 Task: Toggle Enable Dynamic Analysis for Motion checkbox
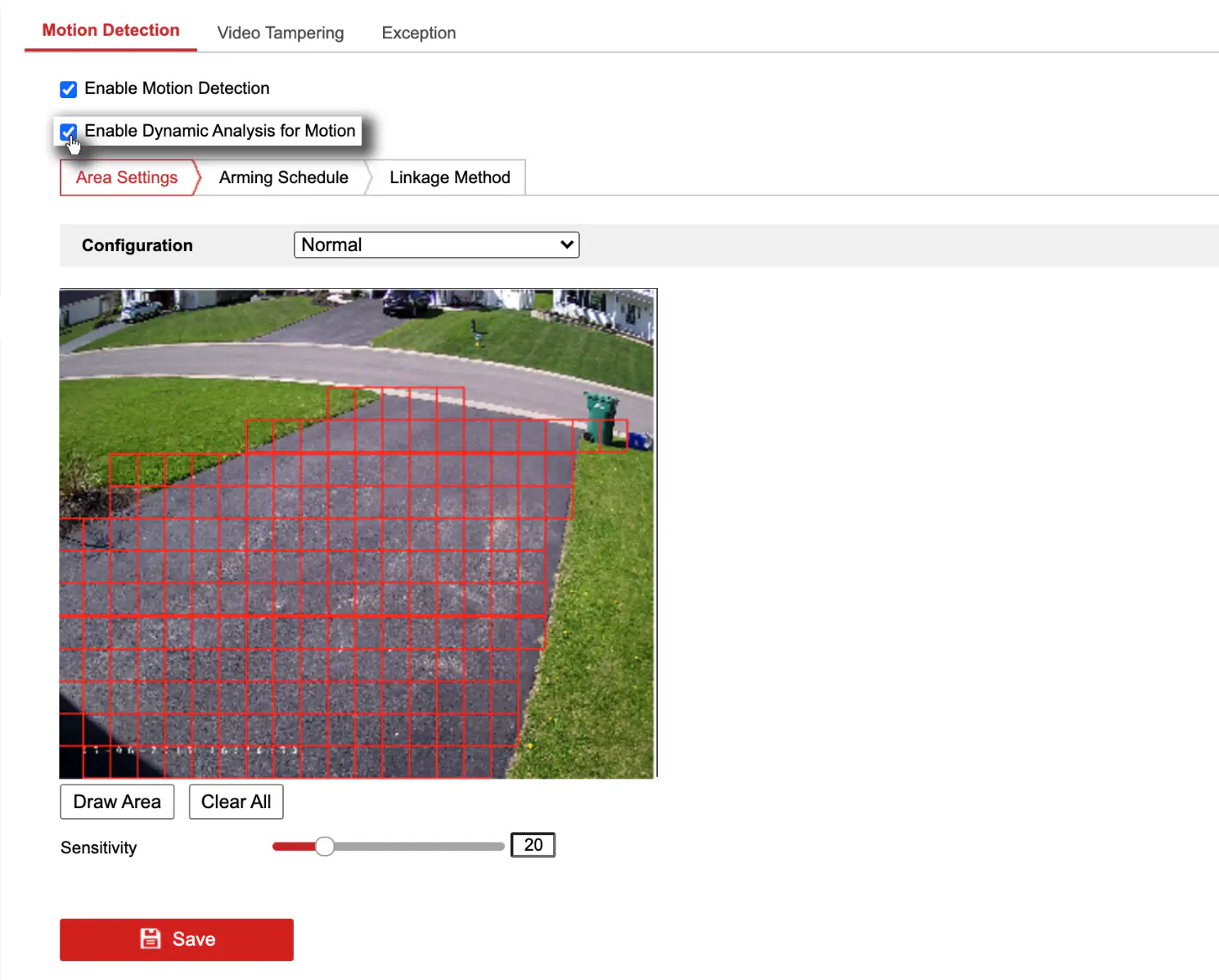coord(69,132)
